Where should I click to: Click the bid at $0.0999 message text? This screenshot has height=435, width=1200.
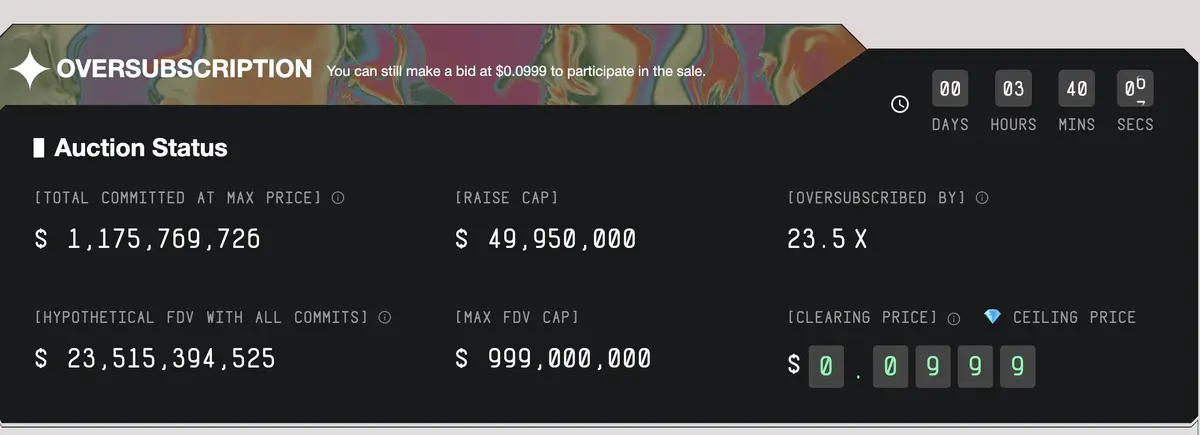(x=516, y=72)
